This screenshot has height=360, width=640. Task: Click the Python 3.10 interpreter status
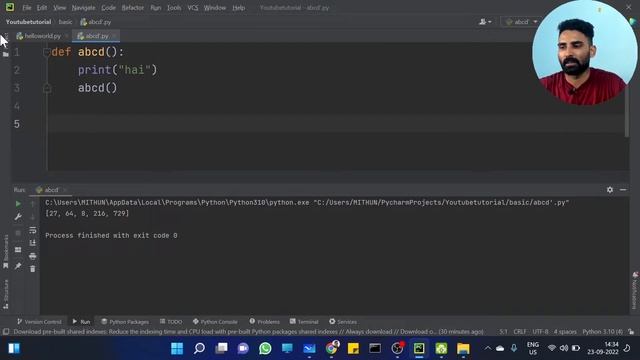click(602, 332)
